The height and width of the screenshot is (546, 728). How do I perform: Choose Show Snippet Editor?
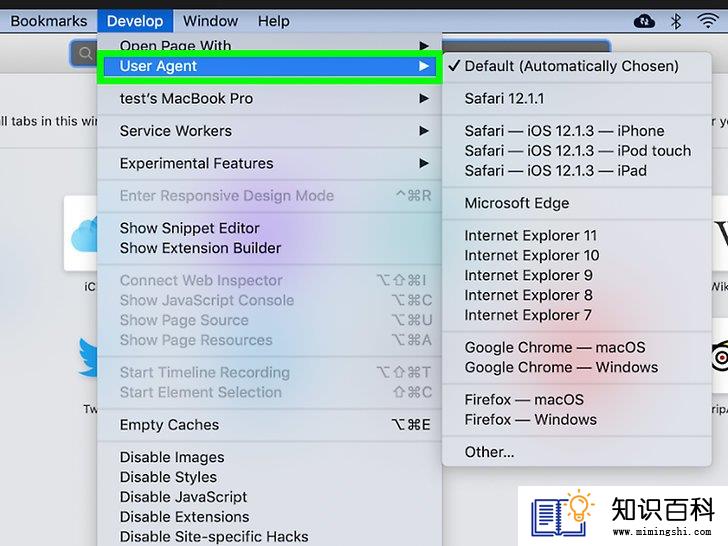(x=269, y=228)
